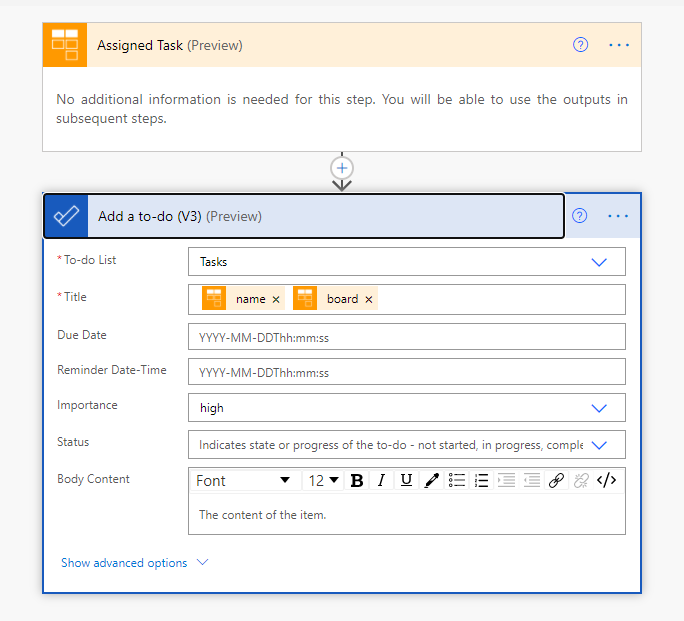The height and width of the screenshot is (621, 684).
Task: Toggle the HTML code view
Action: coord(606,481)
